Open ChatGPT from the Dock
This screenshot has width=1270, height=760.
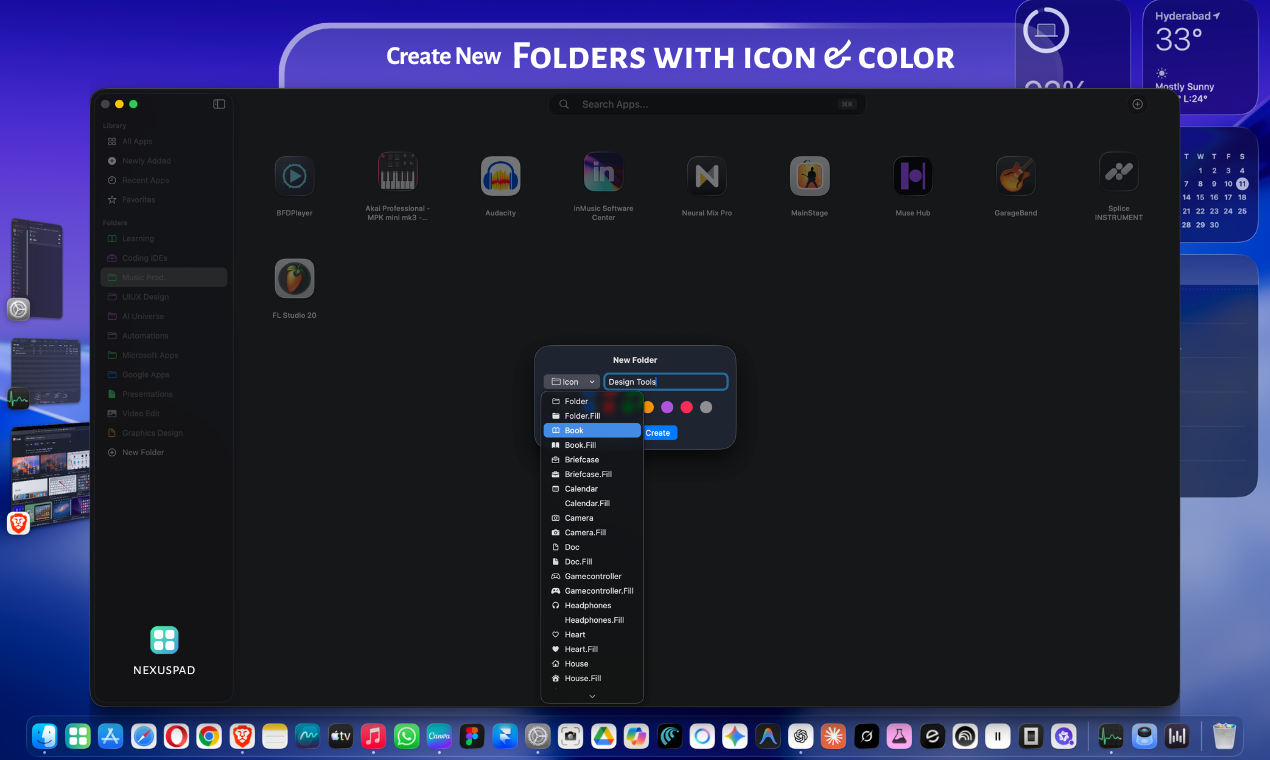tap(800, 737)
